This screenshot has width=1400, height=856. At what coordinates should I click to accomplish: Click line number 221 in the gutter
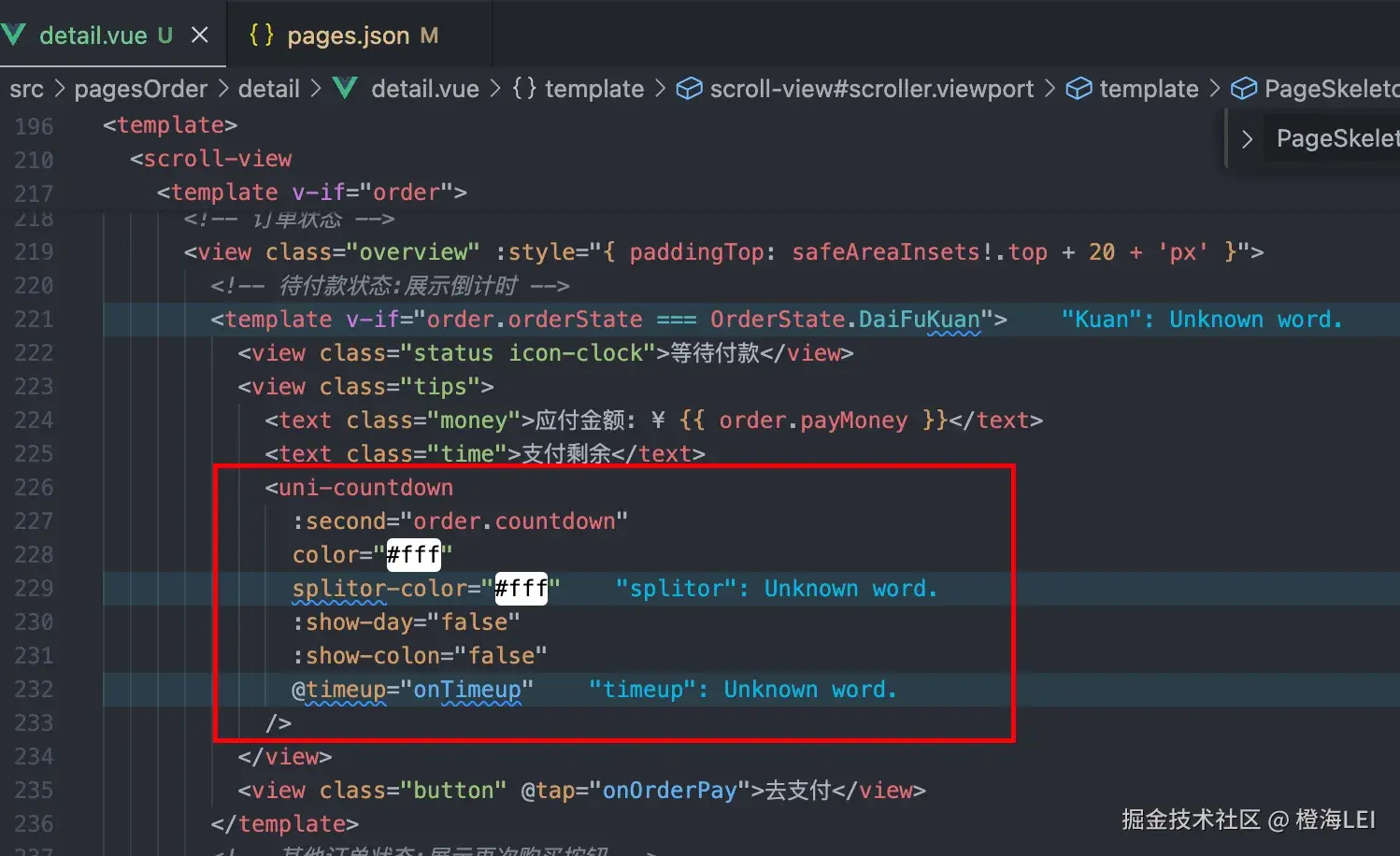pos(34,320)
